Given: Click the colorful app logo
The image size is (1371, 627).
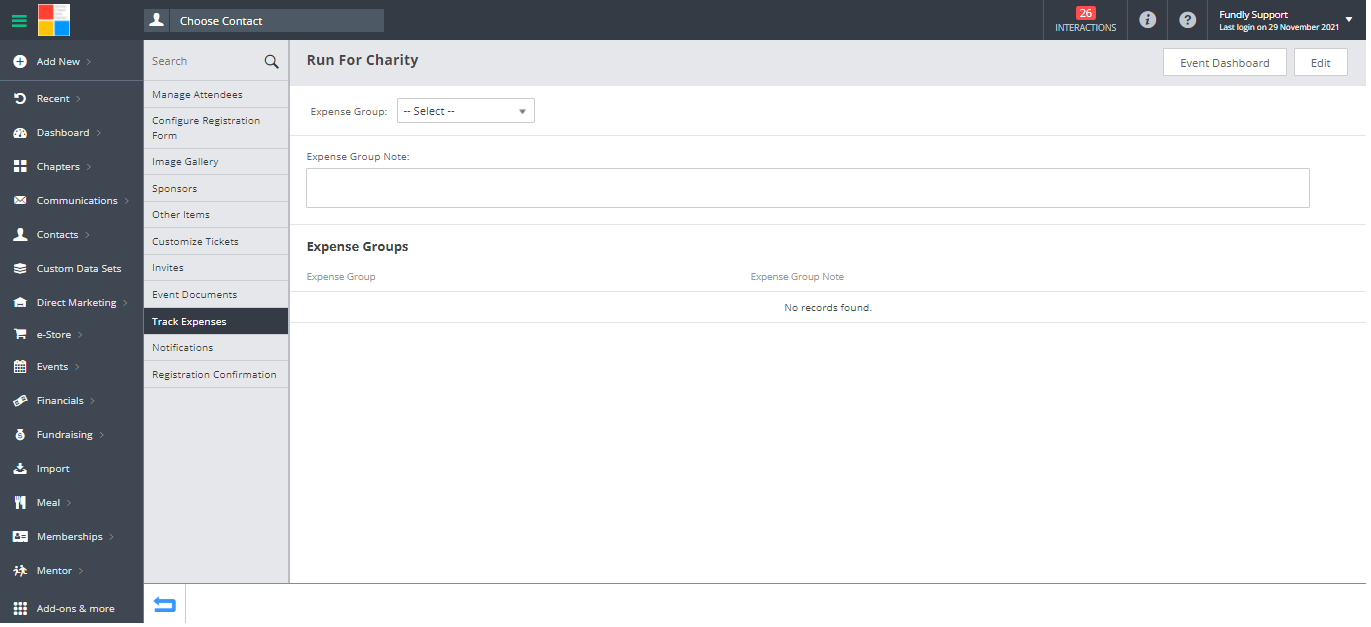Looking at the screenshot, I should pyautogui.click(x=54, y=20).
